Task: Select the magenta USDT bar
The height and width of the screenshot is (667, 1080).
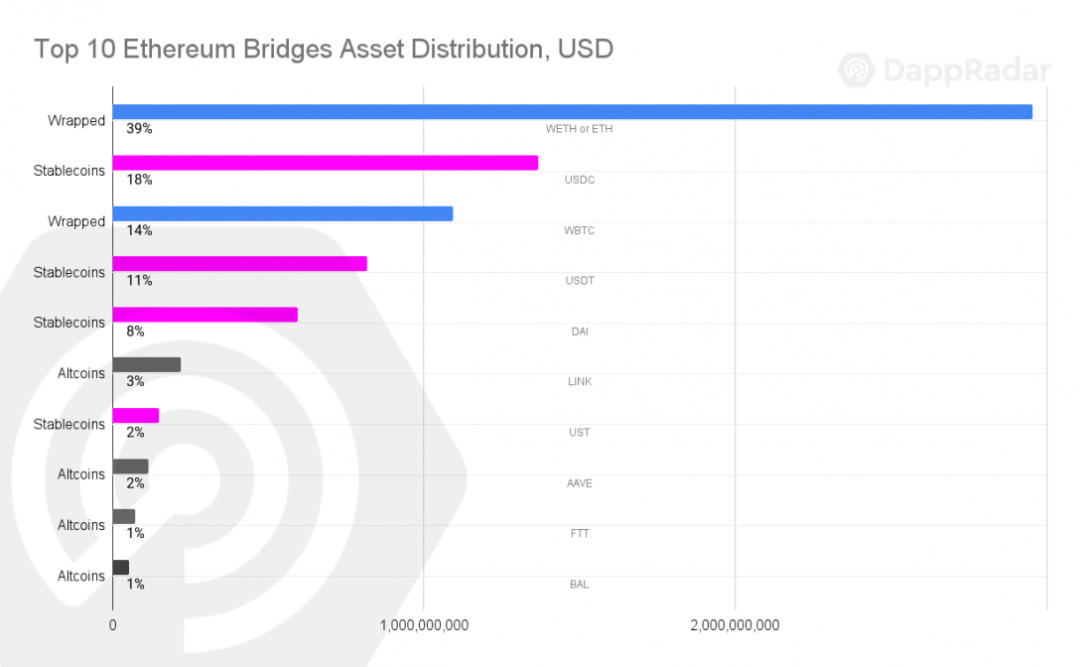Action: (240, 264)
